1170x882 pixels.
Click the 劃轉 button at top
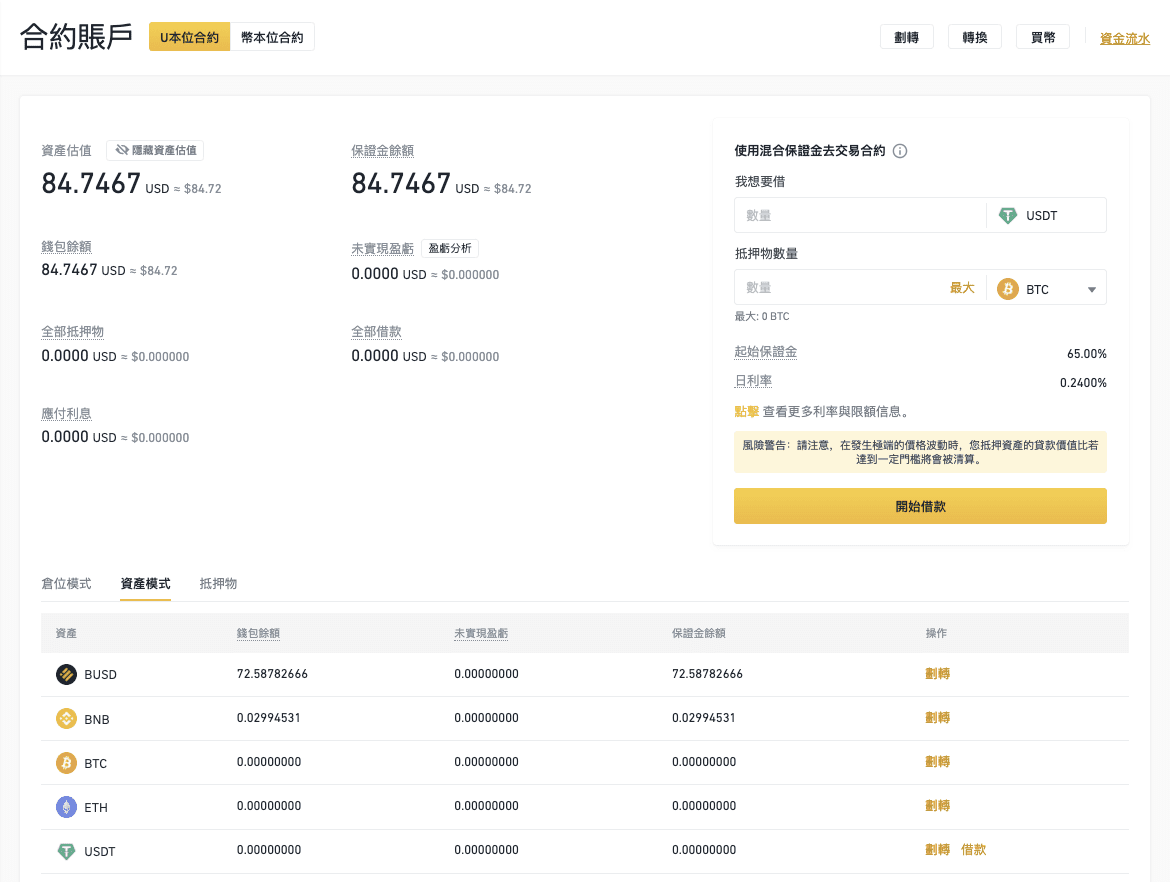click(x=907, y=37)
